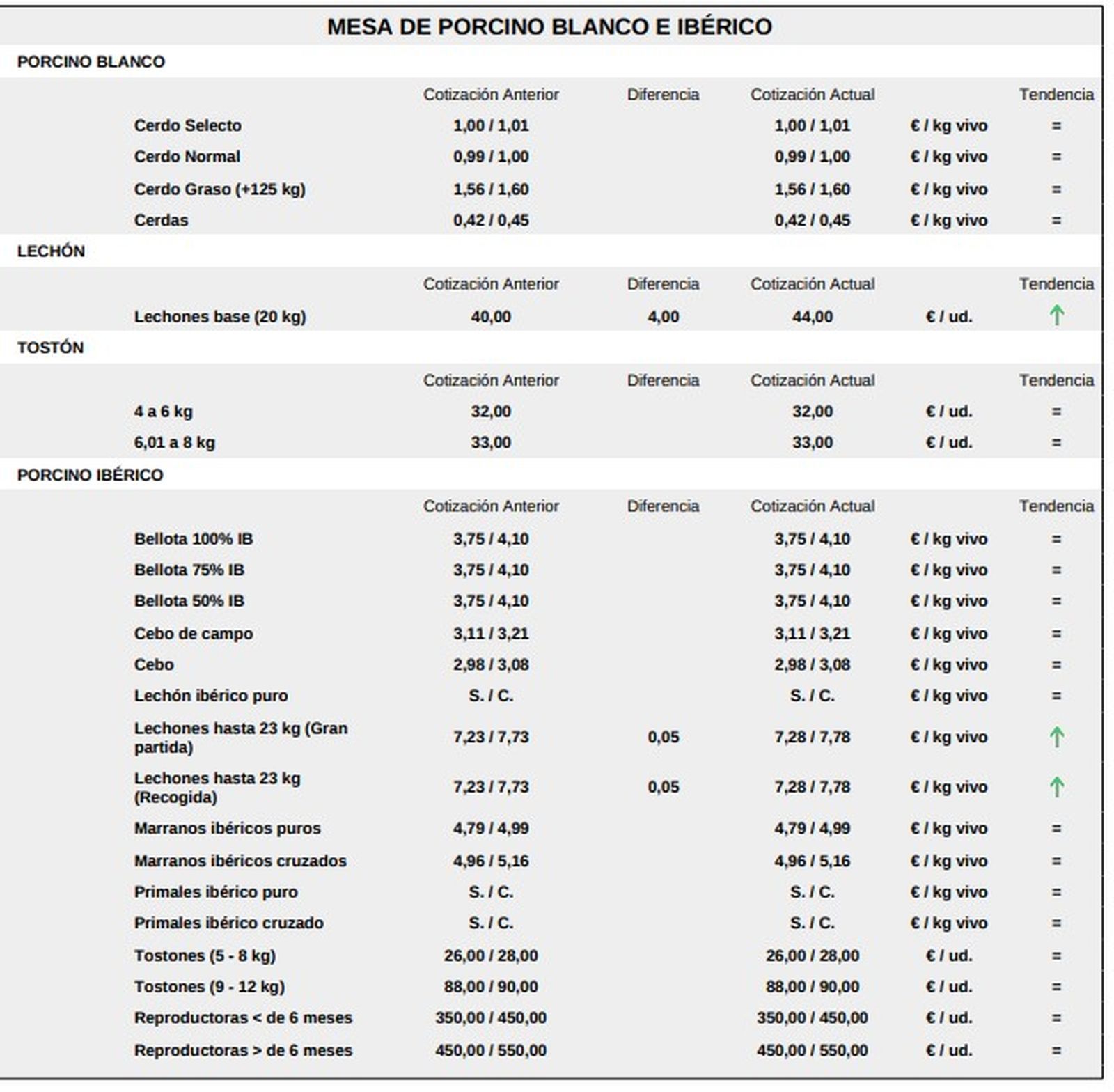
Task: Click the Tostones (9 - 12 kg) row label
Action: 209,987
